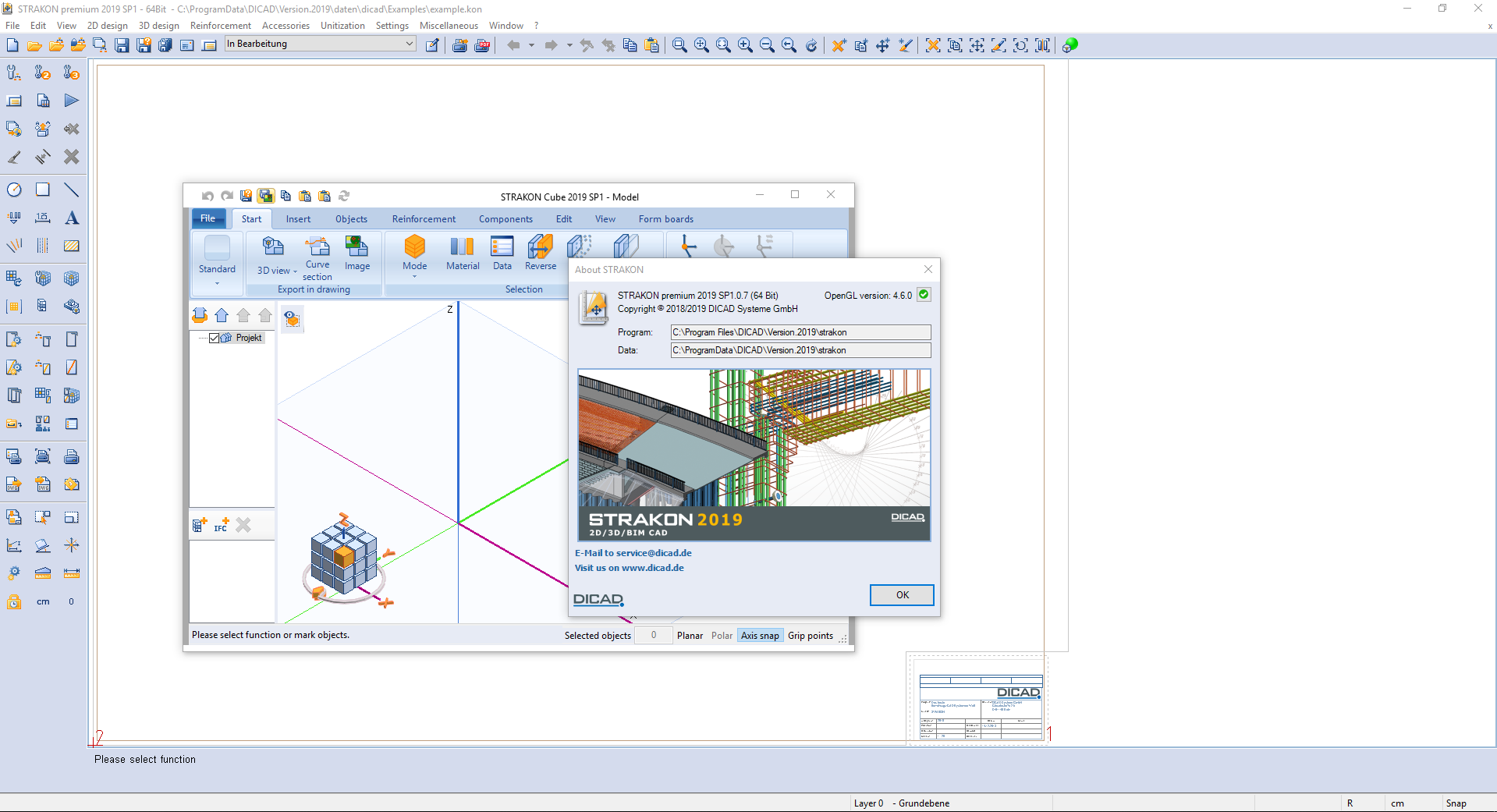This screenshot has width=1497, height=812.
Task: Click OK in the About STRAKON dialog
Action: coord(902,595)
